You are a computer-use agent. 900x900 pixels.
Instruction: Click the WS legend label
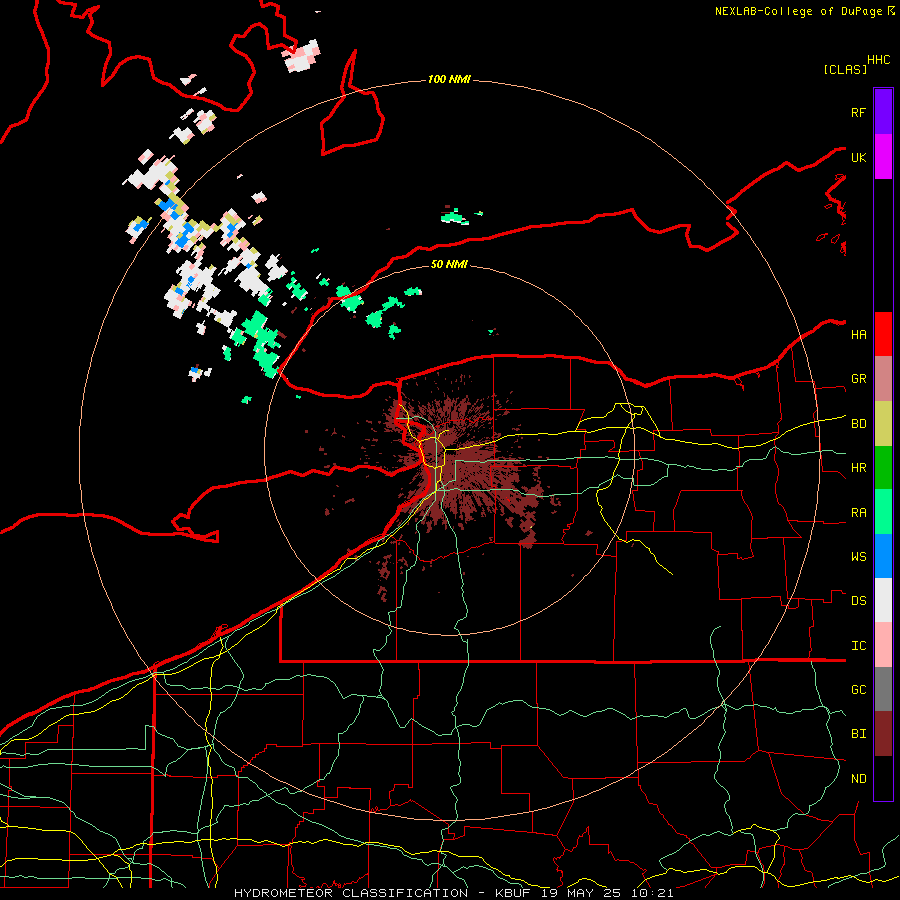click(x=858, y=557)
